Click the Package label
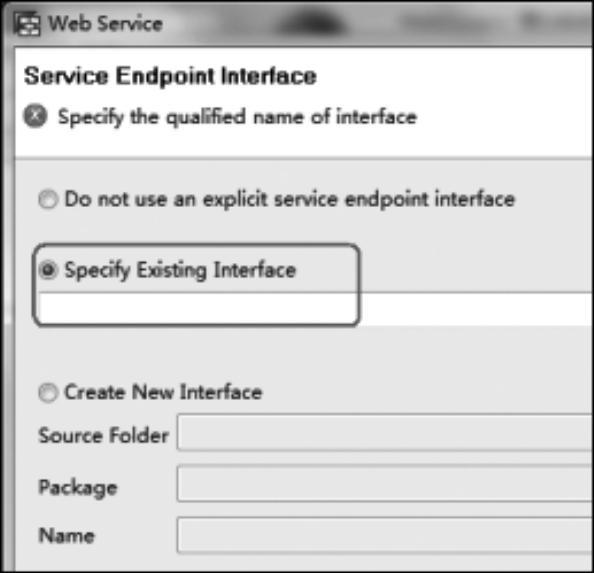Image resolution: width=594 pixels, height=573 pixels. 78,487
